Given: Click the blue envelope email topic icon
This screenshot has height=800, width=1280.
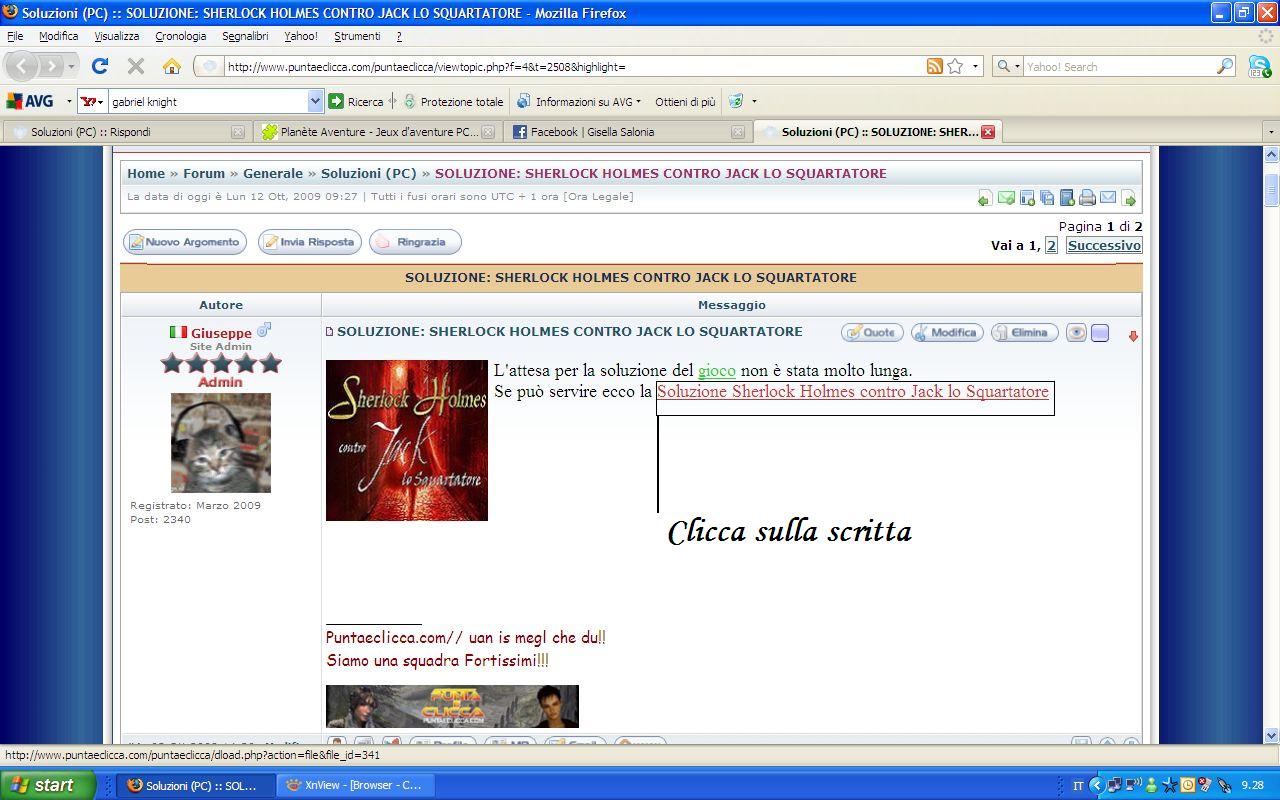Looking at the screenshot, I should [x=1108, y=198].
